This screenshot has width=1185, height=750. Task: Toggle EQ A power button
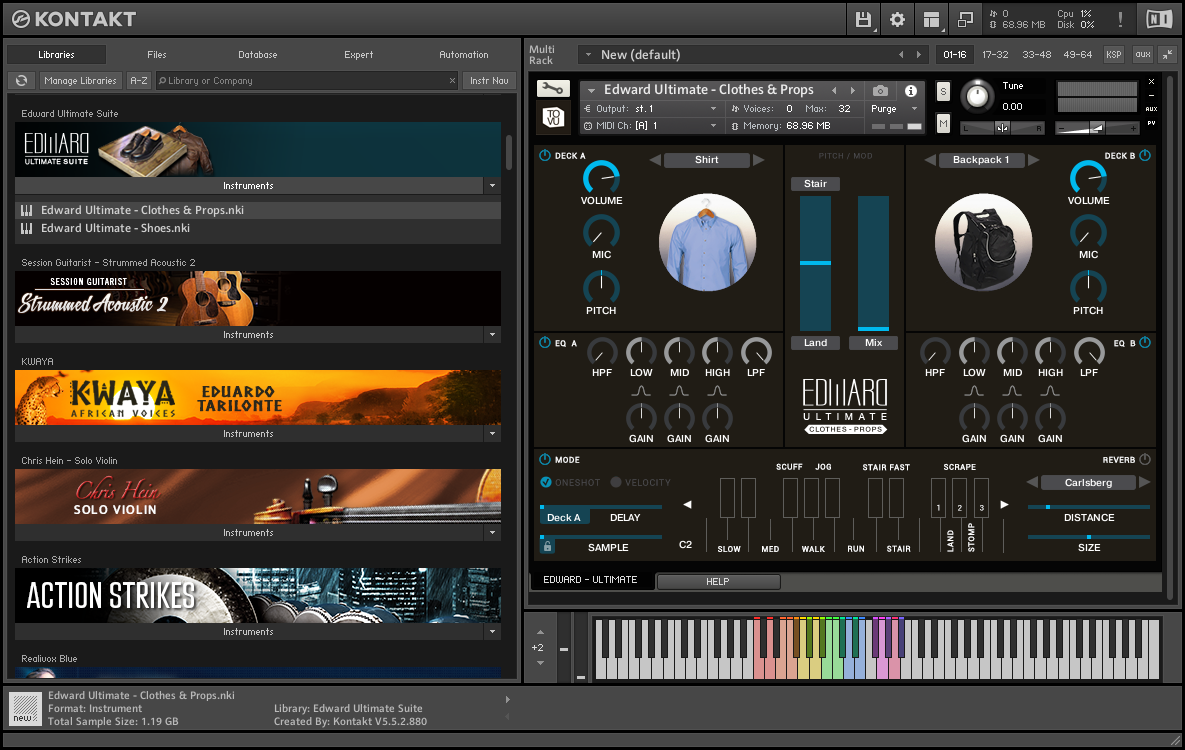point(545,342)
